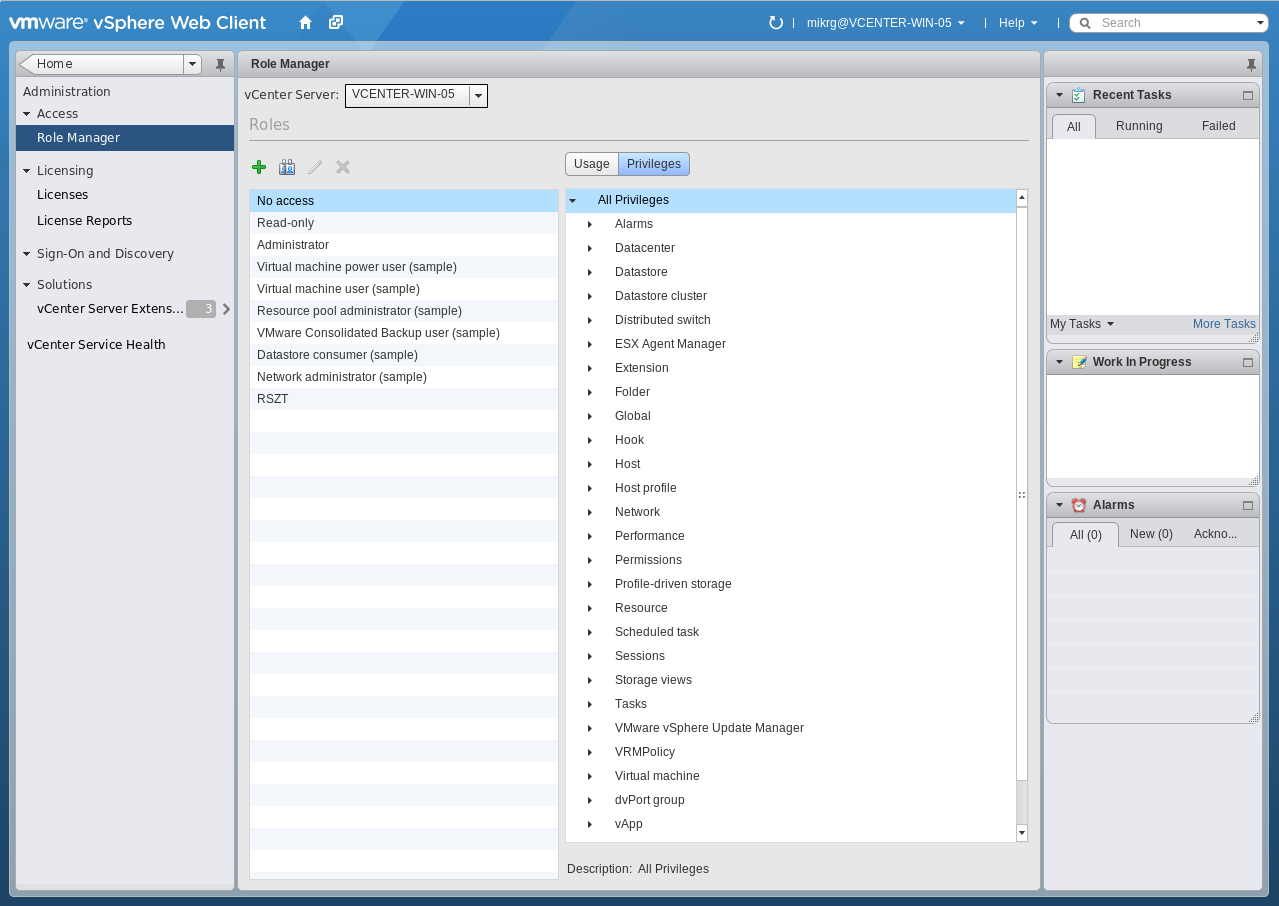Maximize the Recent Tasks panel
Image resolution: width=1279 pixels, height=906 pixels.
(x=1248, y=96)
